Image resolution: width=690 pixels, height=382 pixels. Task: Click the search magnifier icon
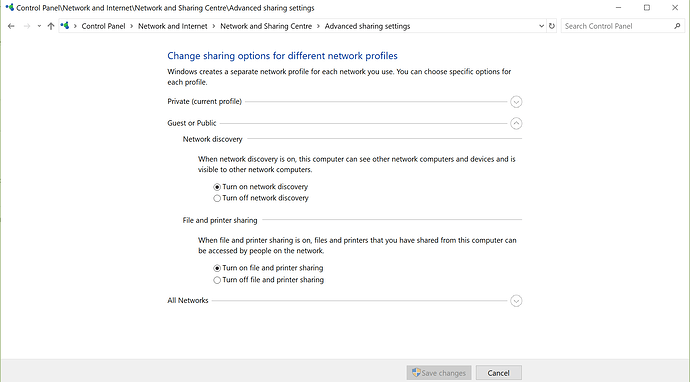click(677, 26)
